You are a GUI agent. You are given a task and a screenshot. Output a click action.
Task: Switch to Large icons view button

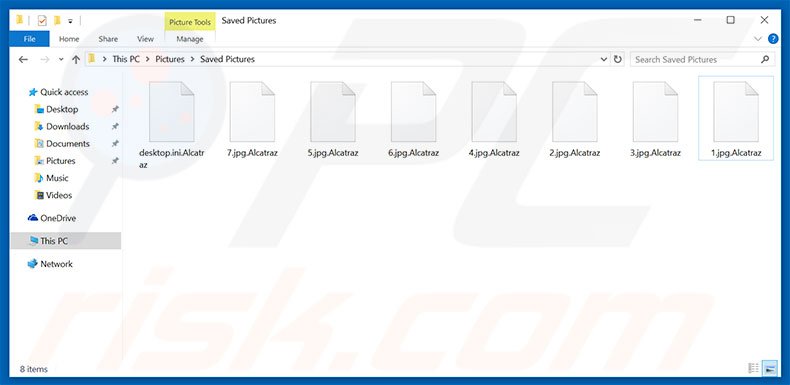pos(769,368)
